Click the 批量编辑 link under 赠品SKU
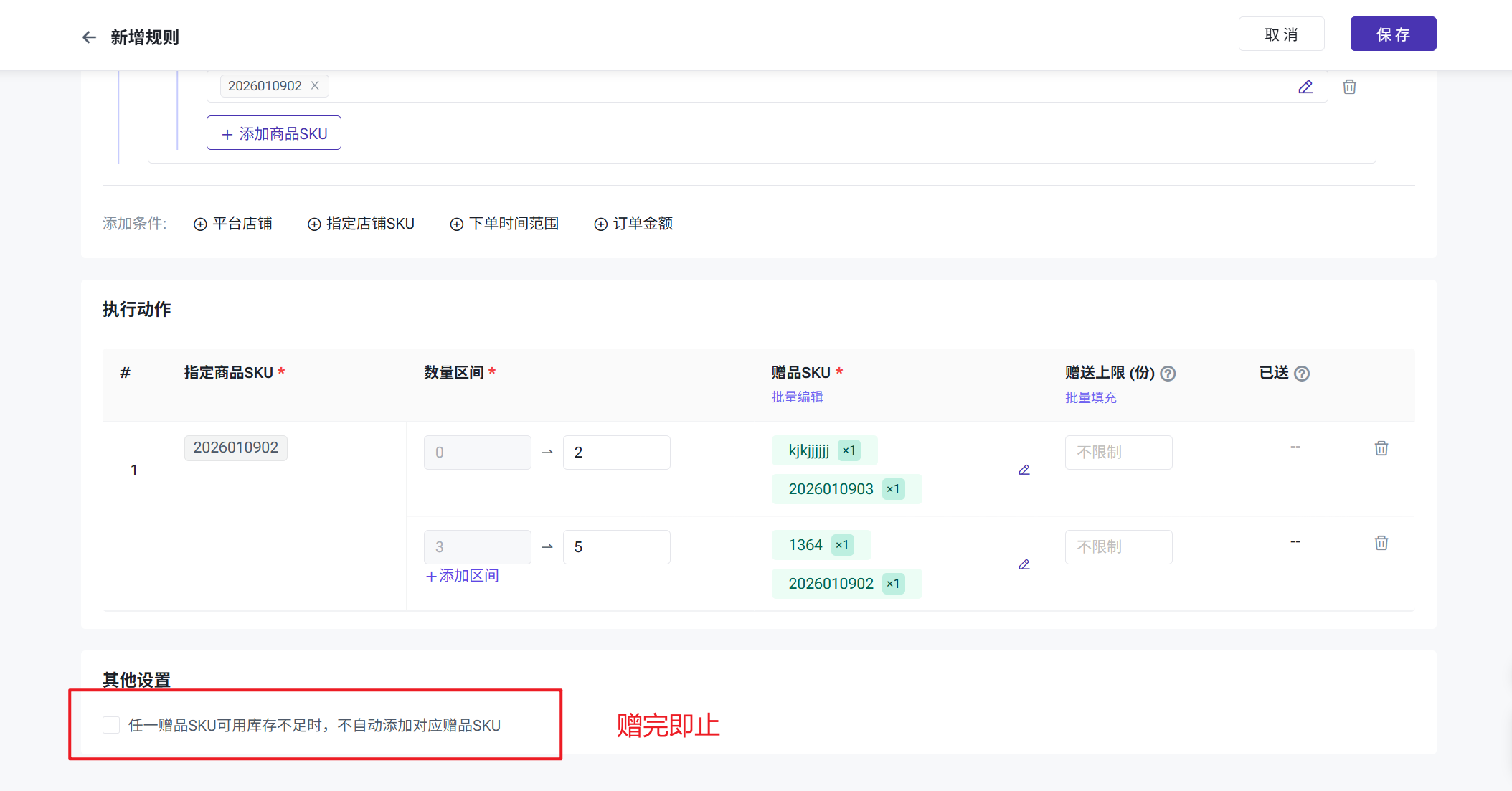The width and height of the screenshot is (1512, 791). point(797,397)
